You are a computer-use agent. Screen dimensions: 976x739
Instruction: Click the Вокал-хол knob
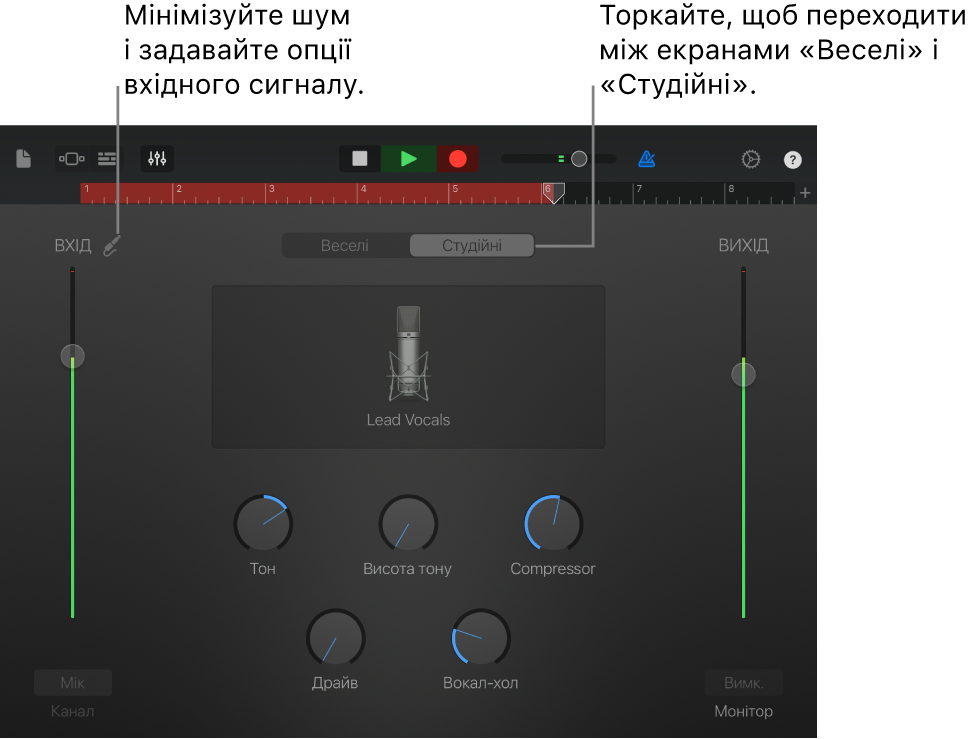coord(481,638)
